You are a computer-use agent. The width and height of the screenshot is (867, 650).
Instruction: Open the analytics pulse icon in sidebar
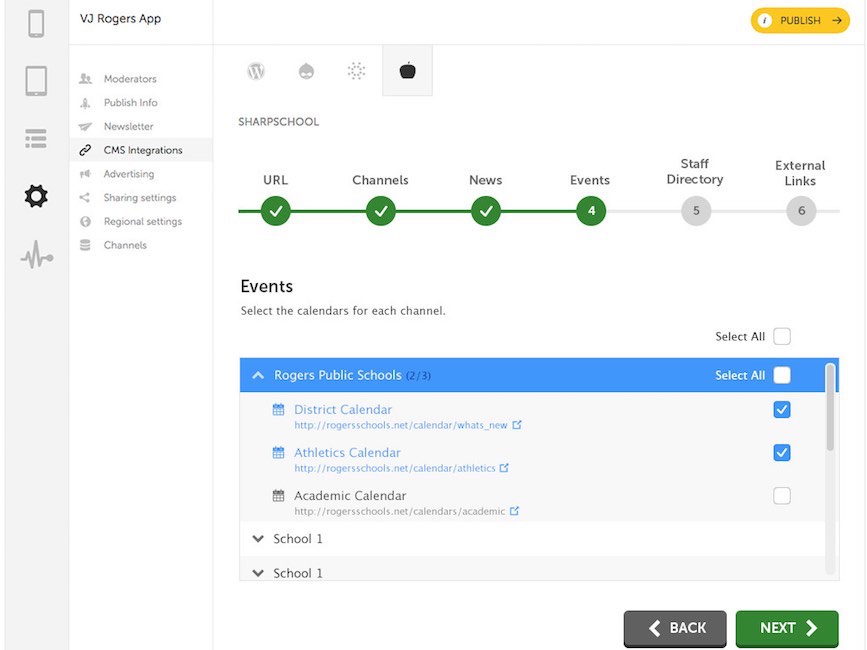click(x=37, y=255)
